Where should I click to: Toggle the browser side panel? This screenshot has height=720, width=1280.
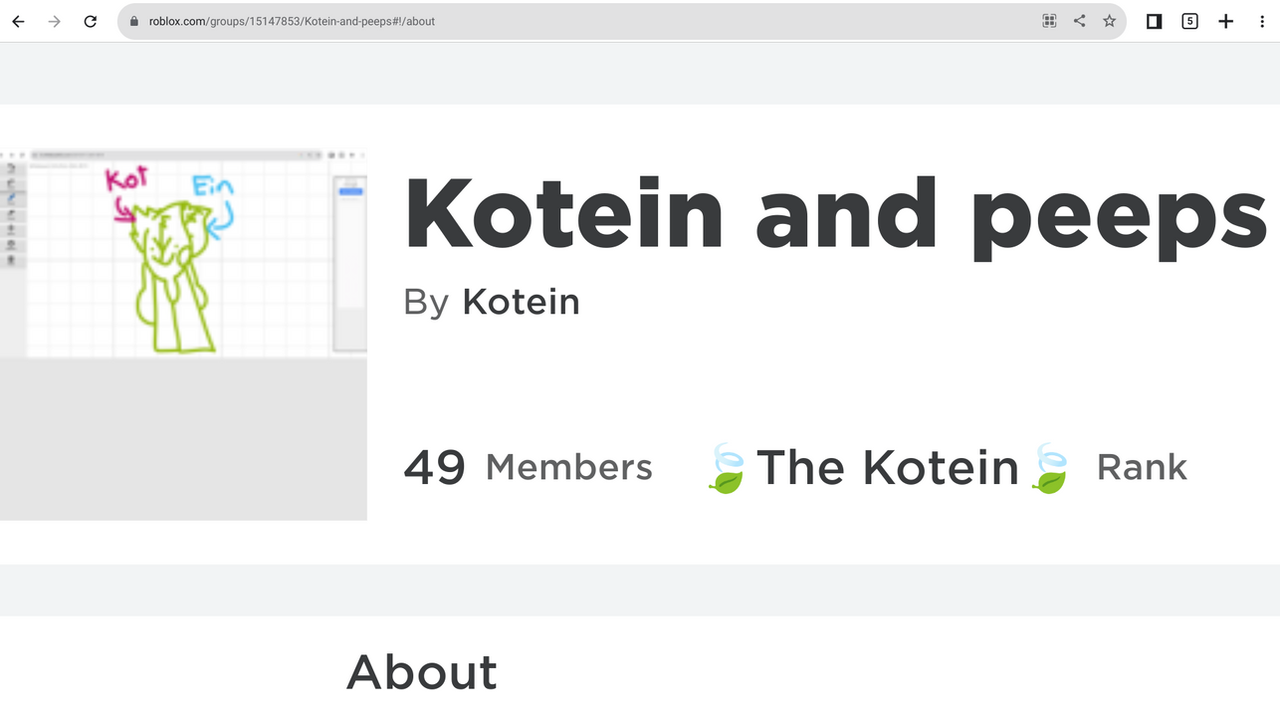click(x=1154, y=21)
